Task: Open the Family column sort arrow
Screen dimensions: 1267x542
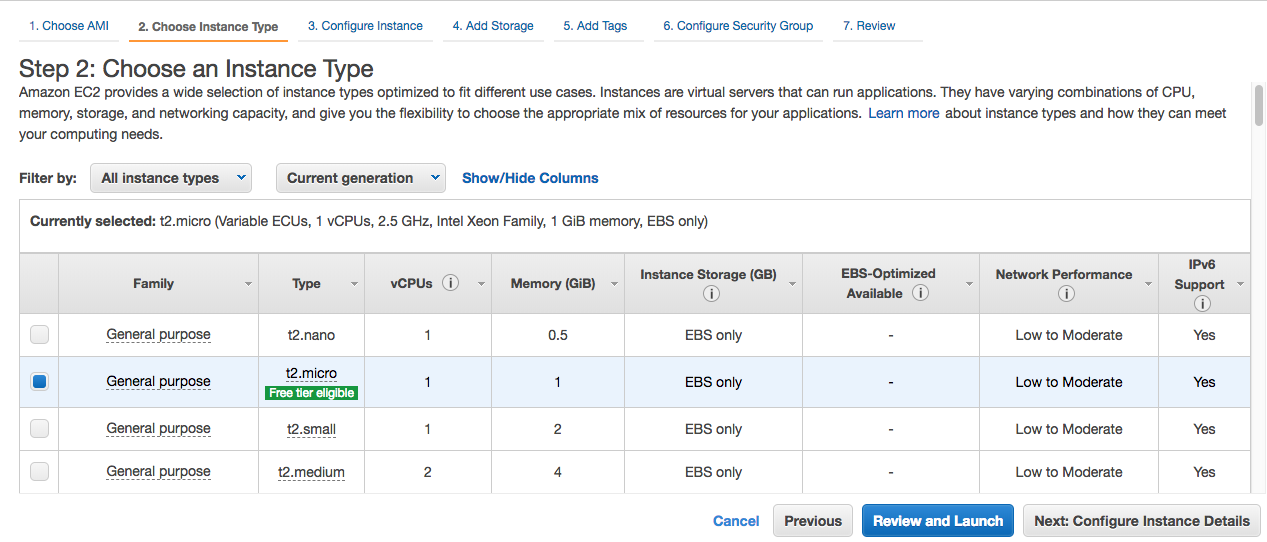Action: (x=248, y=285)
